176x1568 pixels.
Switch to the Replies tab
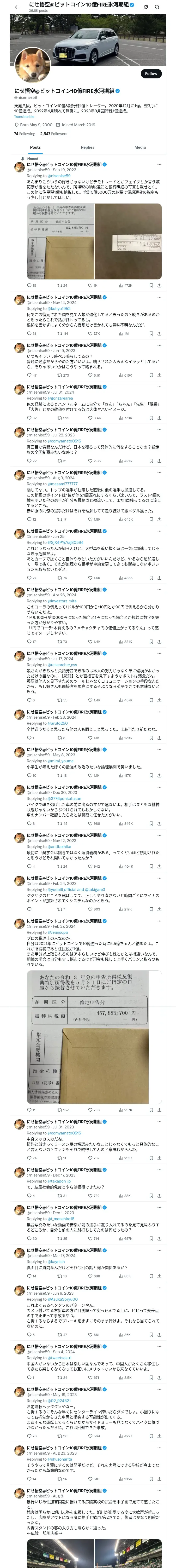(87, 147)
